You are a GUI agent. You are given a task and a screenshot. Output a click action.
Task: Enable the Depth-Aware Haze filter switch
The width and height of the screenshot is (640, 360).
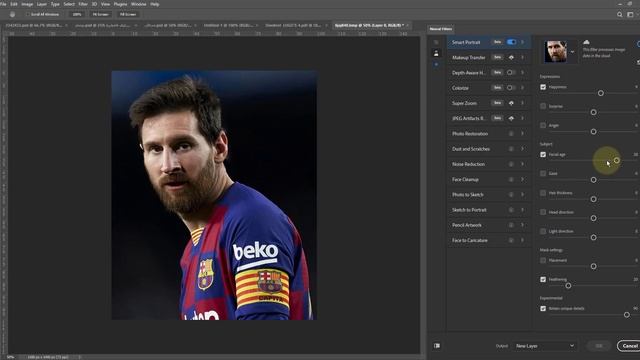511,73
